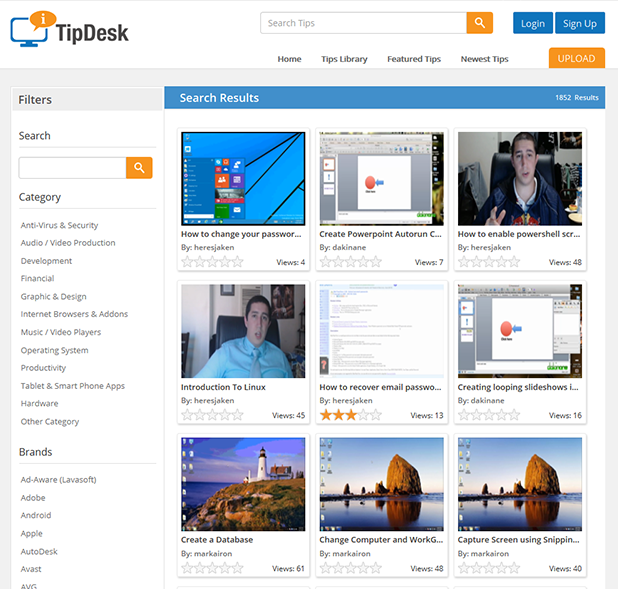Go to the Featured Tips page
This screenshot has height=589, width=618.
pos(414,59)
